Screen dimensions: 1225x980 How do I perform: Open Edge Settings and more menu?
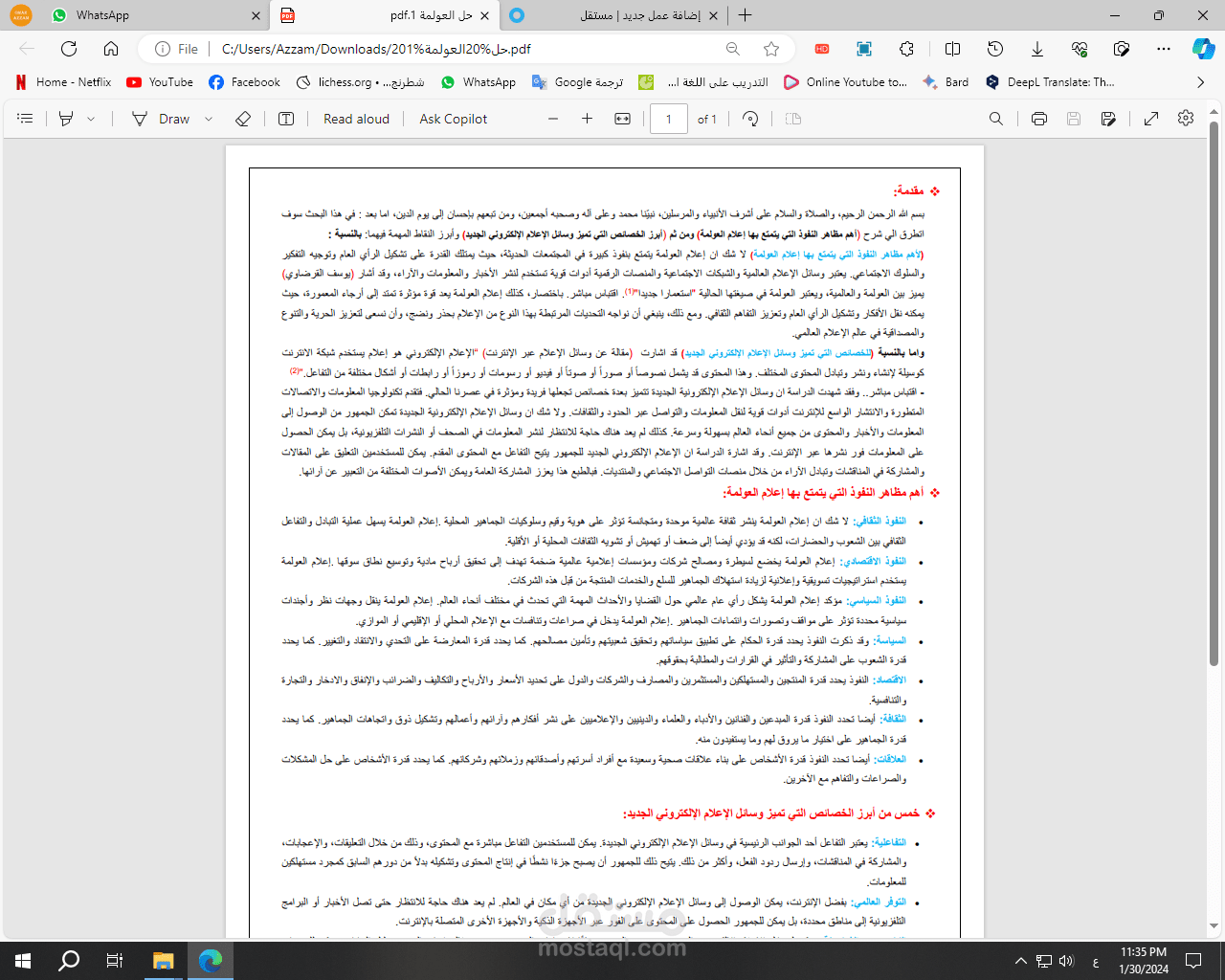[x=1164, y=49]
